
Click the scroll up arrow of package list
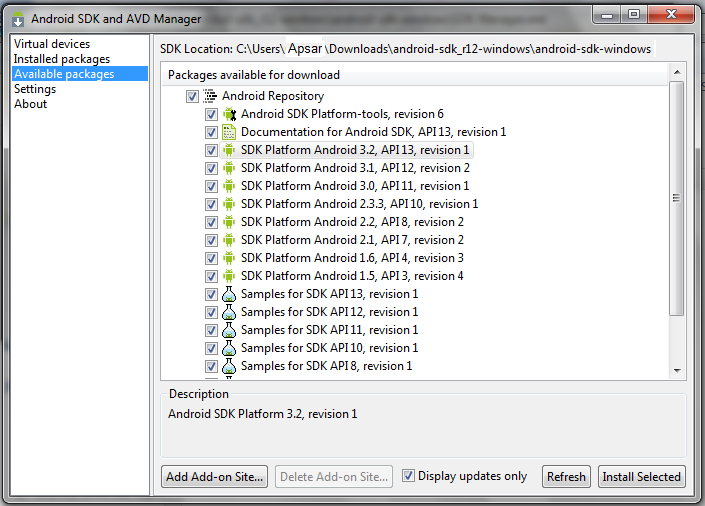tap(677, 72)
